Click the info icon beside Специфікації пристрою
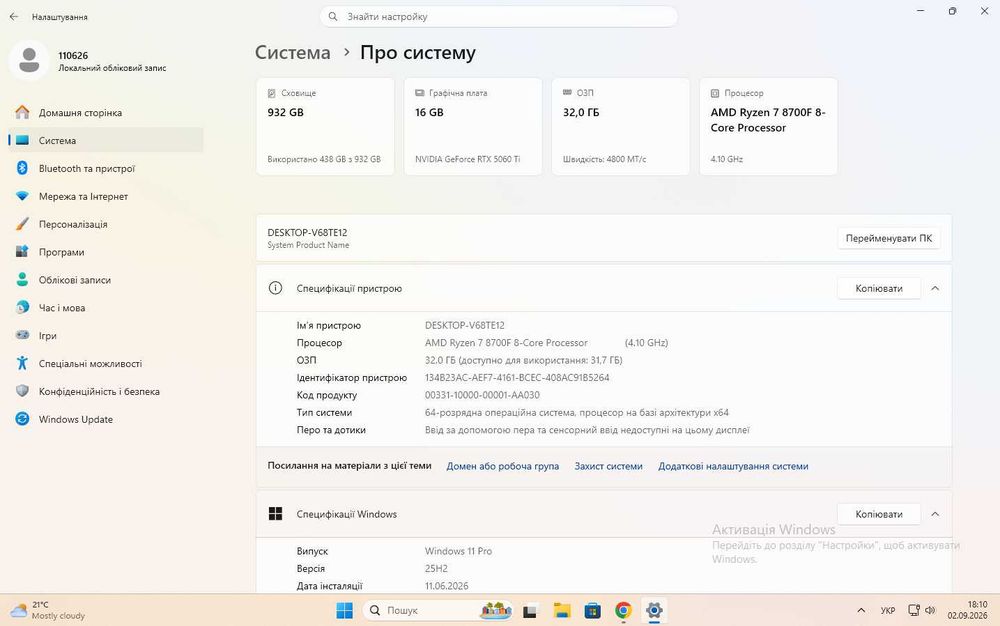The height and width of the screenshot is (626, 1000). click(x=276, y=288)
